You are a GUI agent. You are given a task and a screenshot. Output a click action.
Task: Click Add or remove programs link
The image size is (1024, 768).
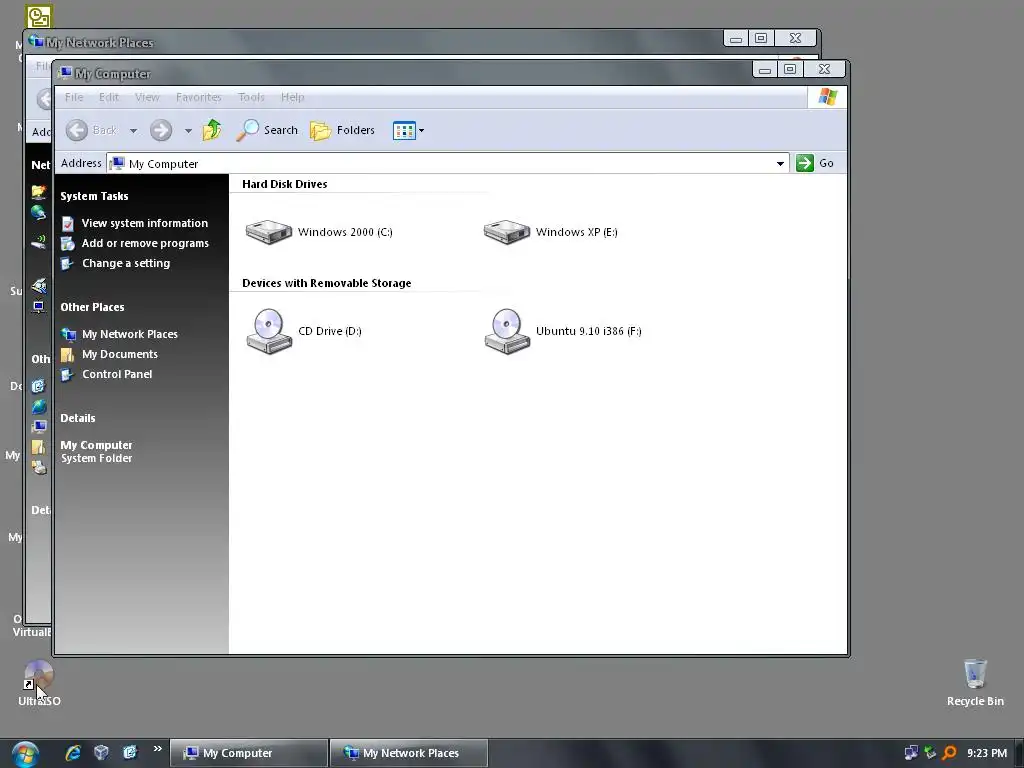(135, 244)
